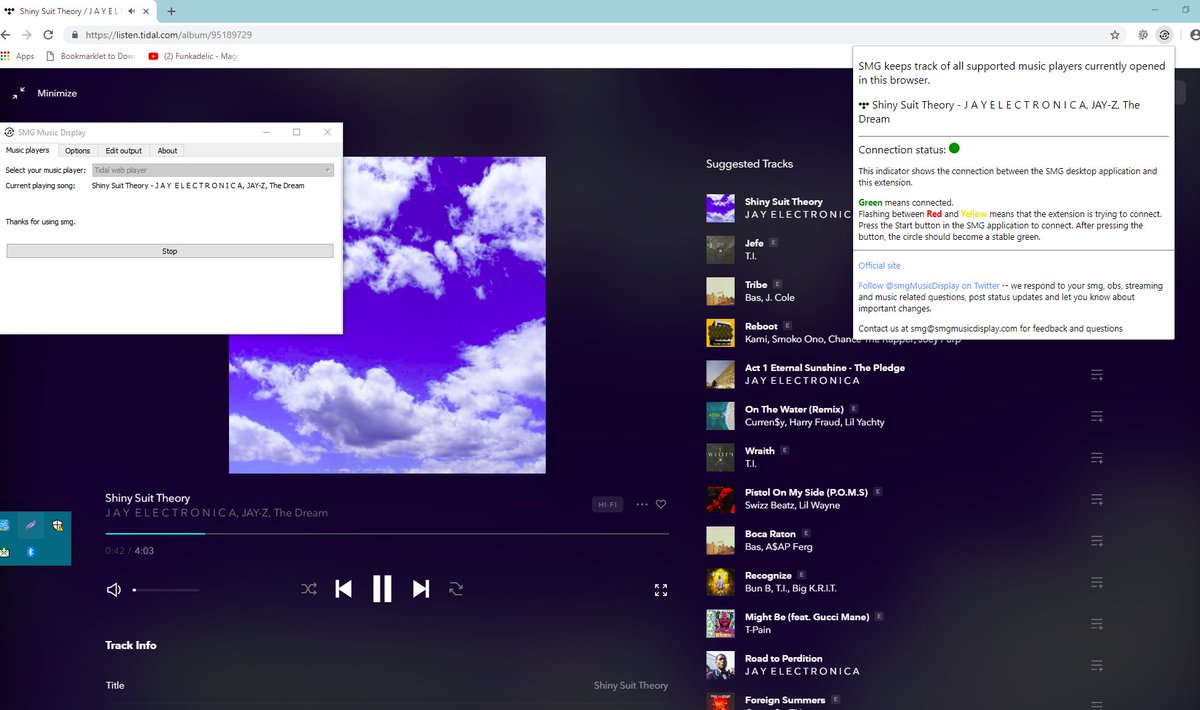Screen dimensions: 1200x710
Task: Pause playback with the pause button
Action: 382,589
